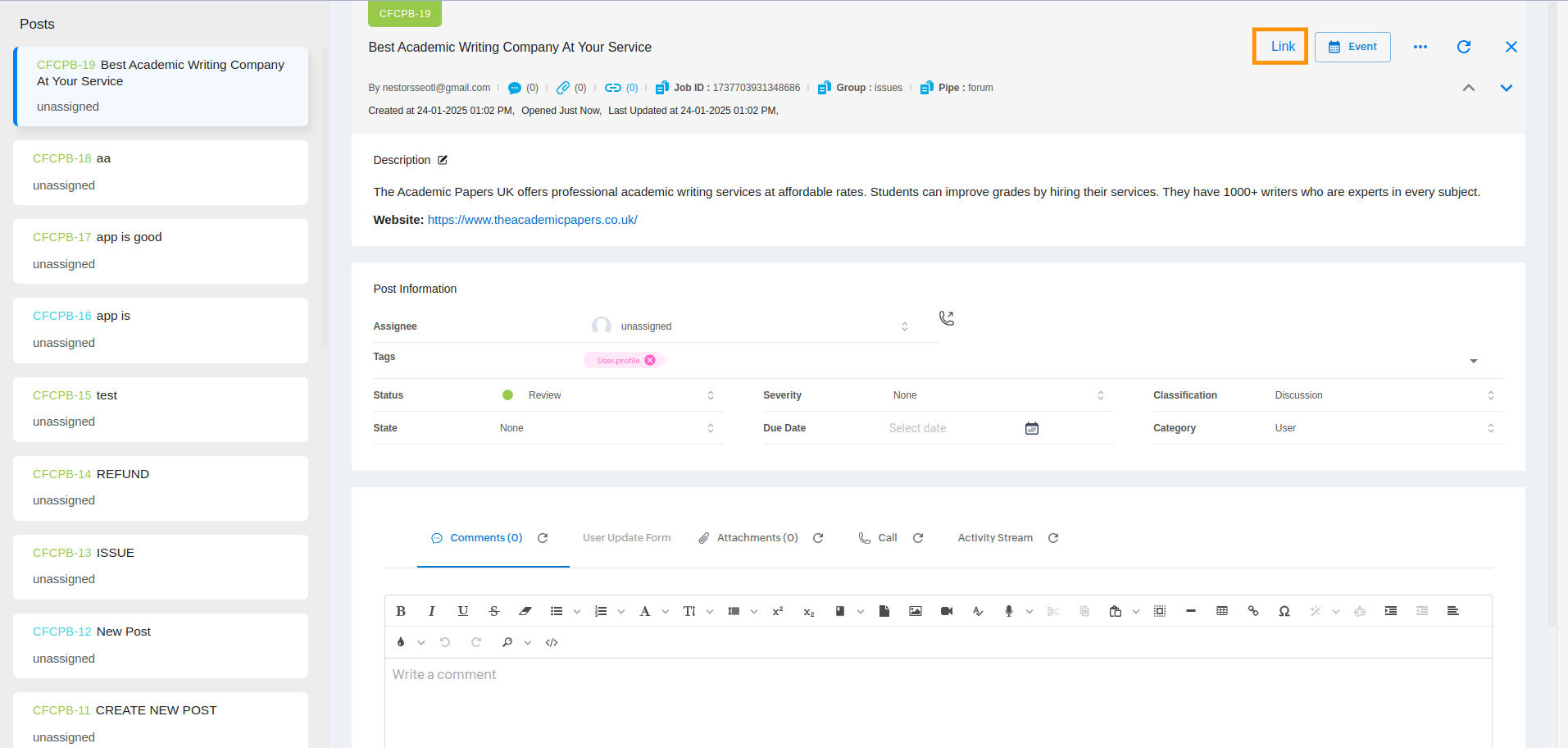The image size is (1568, 748).
Task: Click the paste clipboard icon
Action: 1116,611
